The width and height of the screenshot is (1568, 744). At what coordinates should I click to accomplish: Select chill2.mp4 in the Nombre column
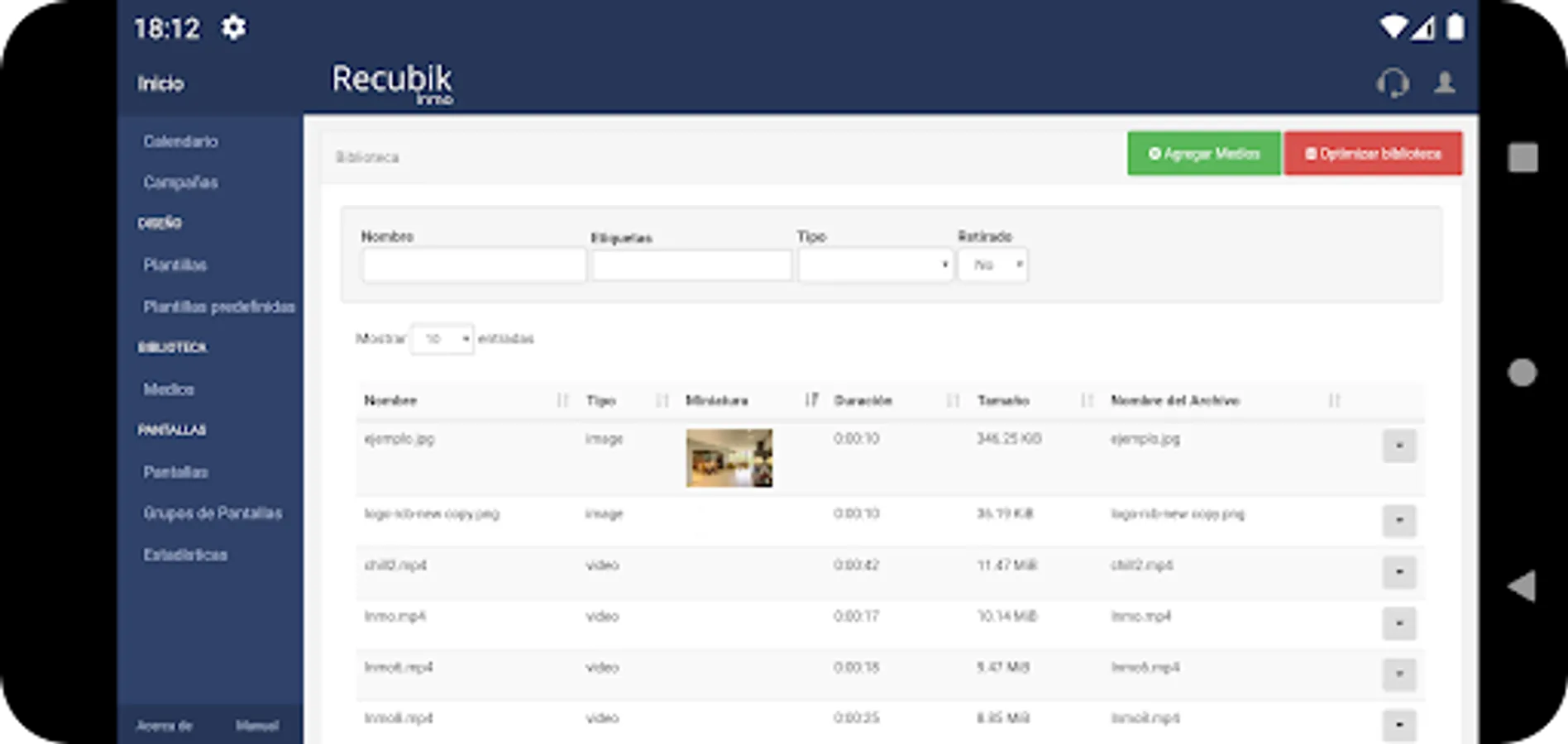[x=395, y=565]
